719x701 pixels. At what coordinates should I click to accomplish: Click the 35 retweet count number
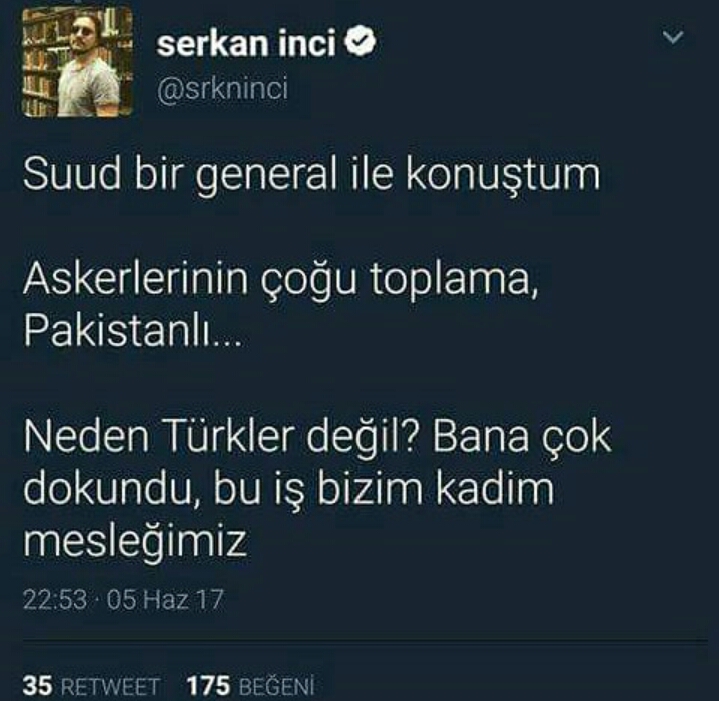(38, 686)
